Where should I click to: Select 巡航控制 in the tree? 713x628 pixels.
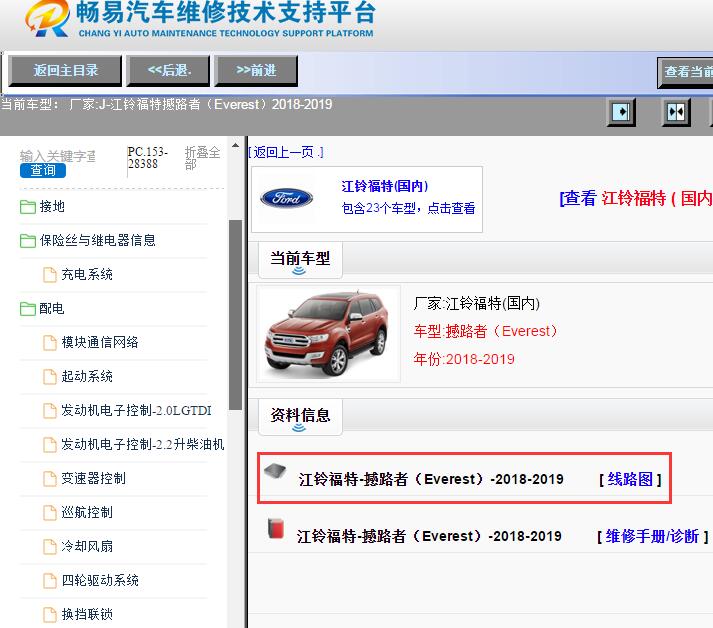pos(87,512)
